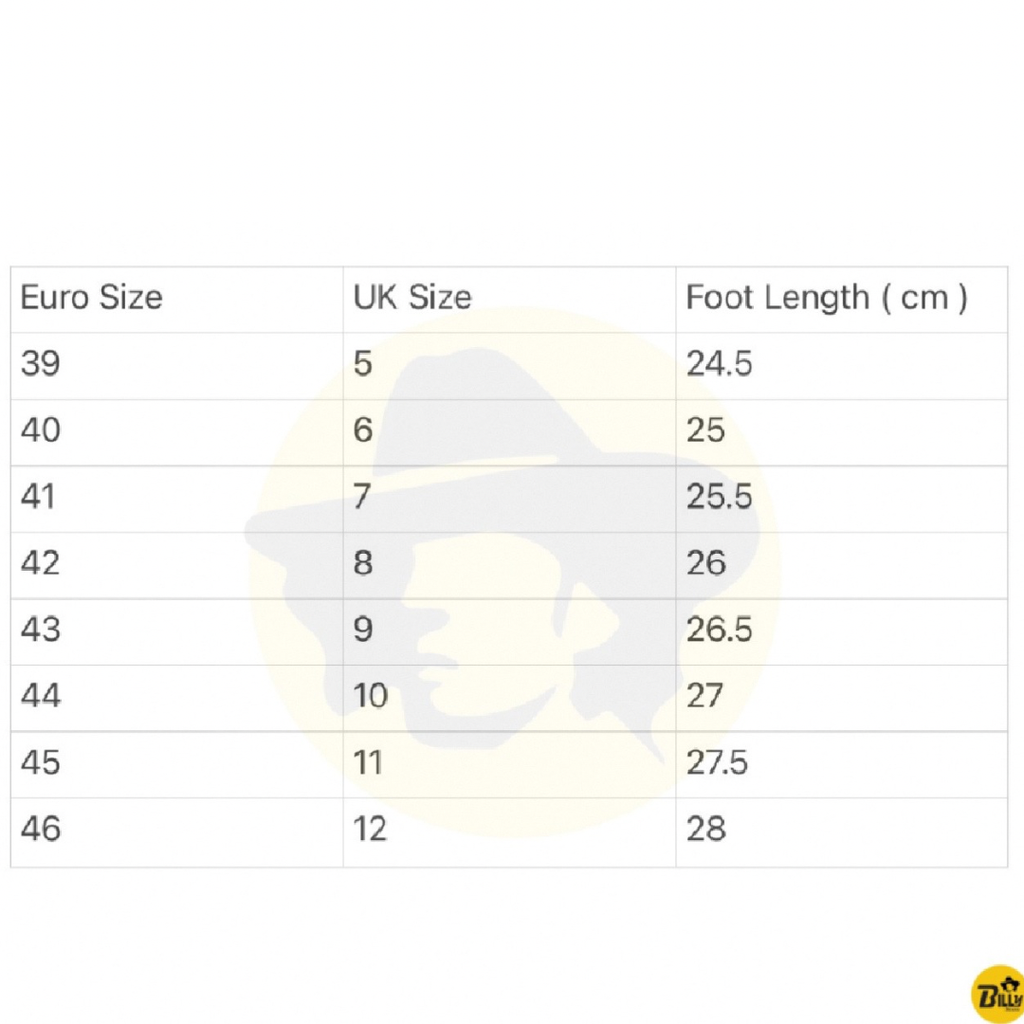Click the Euro size 39 cell

[41, 364]
